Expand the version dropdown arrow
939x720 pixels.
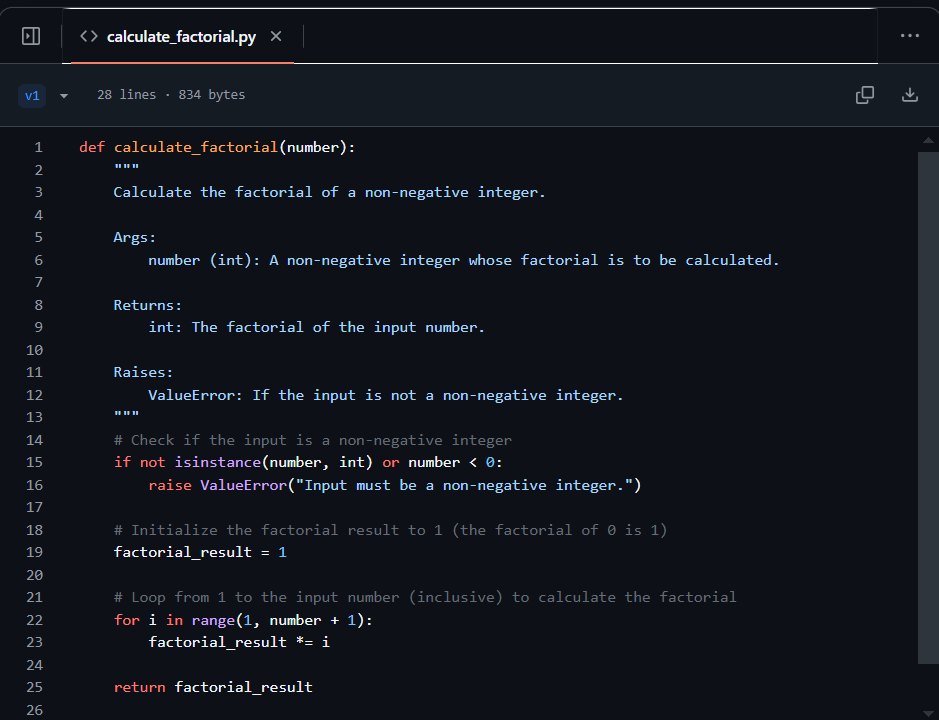click(x=63, y=95)
